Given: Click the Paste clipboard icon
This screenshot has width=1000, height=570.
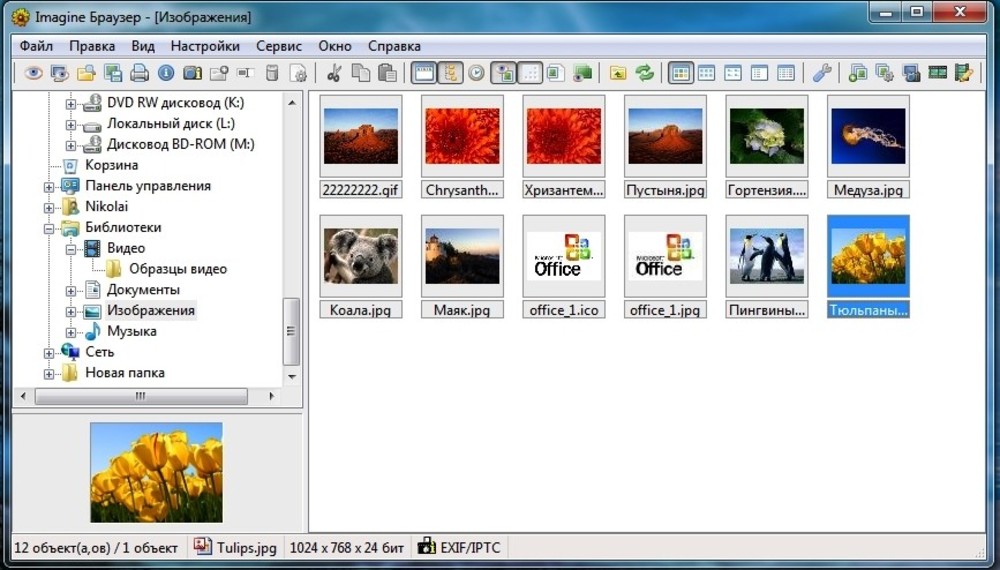Looking at the screenshot, I should click(387, 73).
